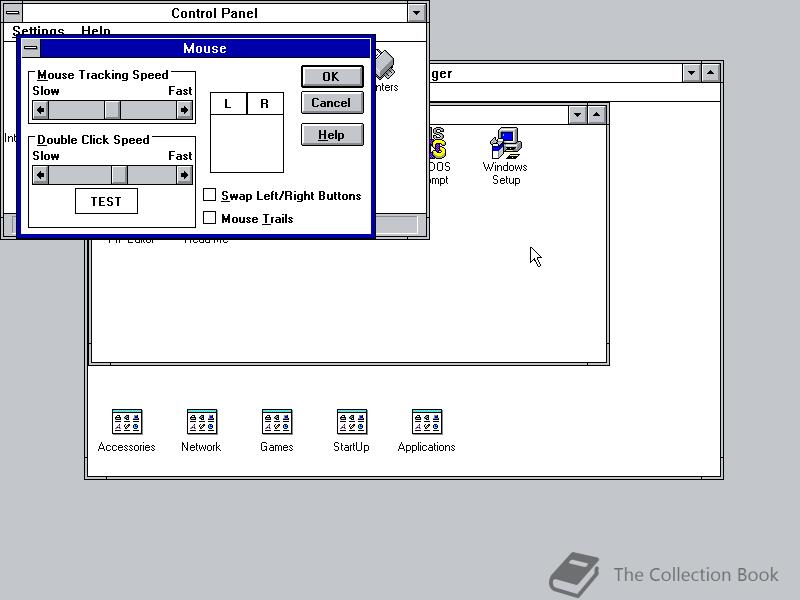Screen dimensions: 800x600
Task: Decrease Double Click Speed with left arrow
Action: coord(41,175)
